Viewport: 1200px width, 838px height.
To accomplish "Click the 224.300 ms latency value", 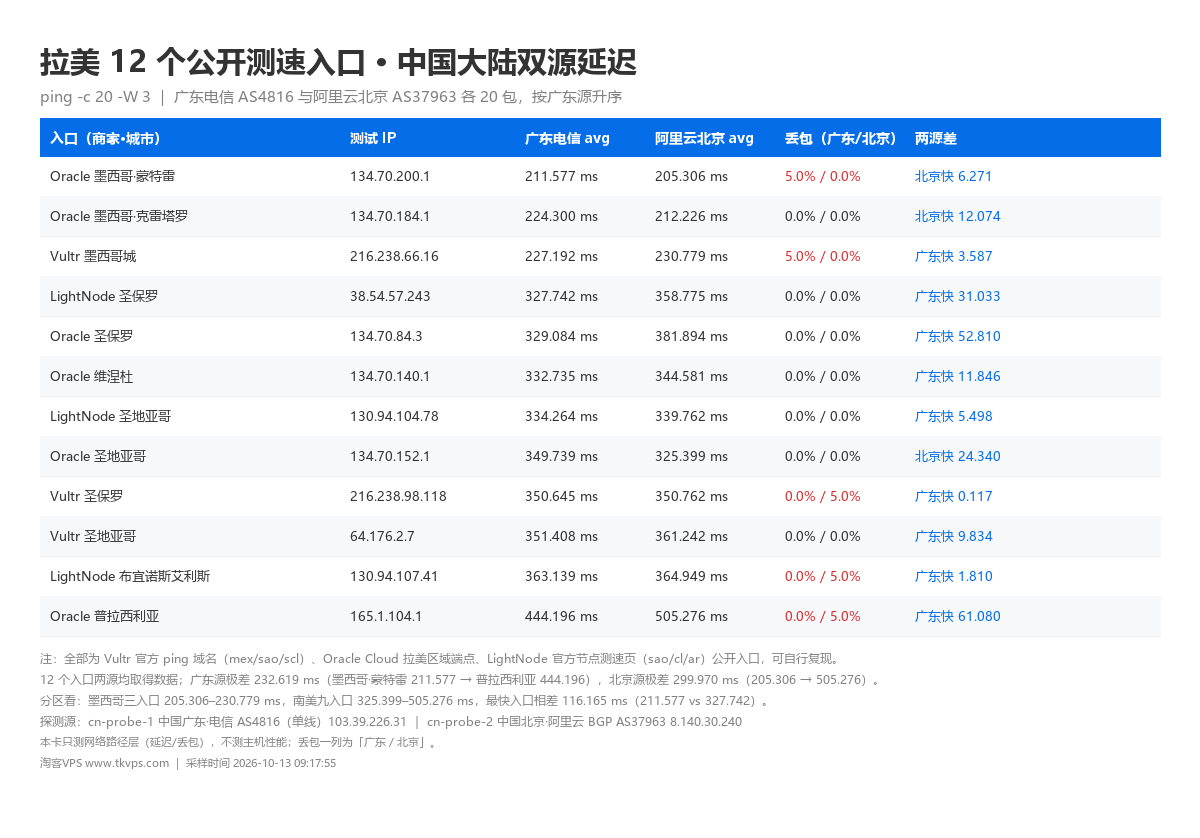I will (561, 216).
